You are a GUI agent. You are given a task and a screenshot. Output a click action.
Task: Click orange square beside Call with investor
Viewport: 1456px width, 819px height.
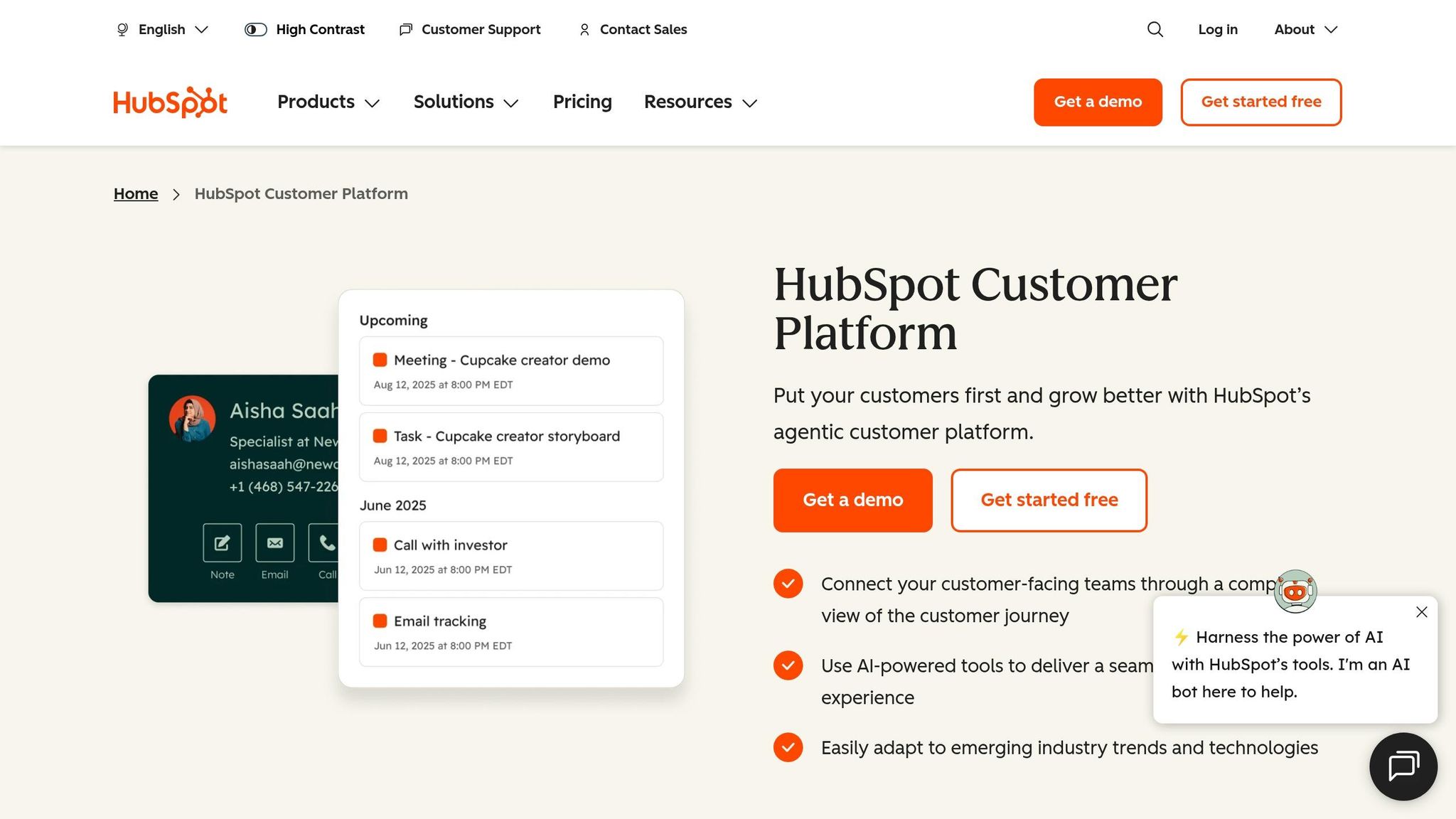[x=380, y=545]
